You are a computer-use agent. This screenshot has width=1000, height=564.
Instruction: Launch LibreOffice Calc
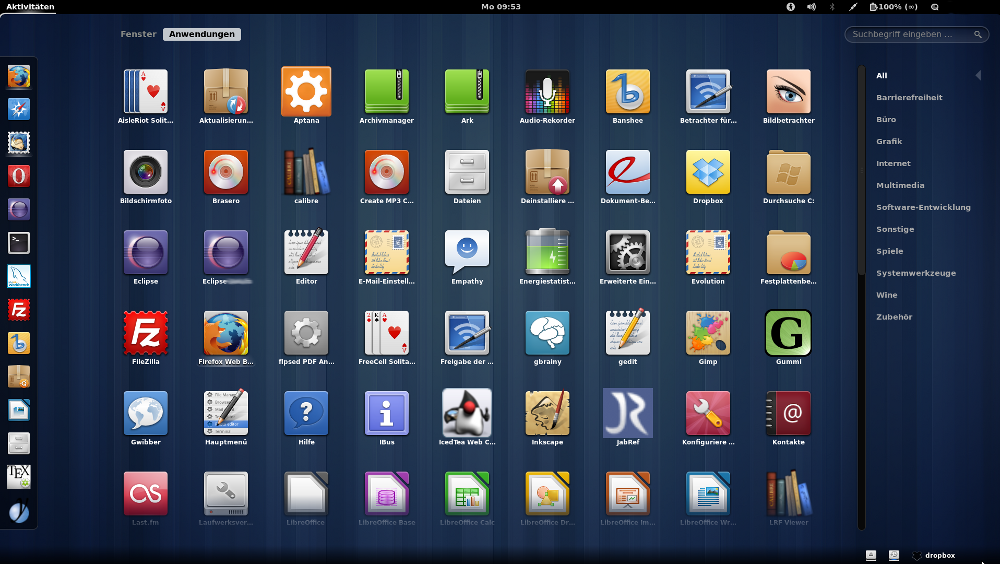[x=467, y=498]
